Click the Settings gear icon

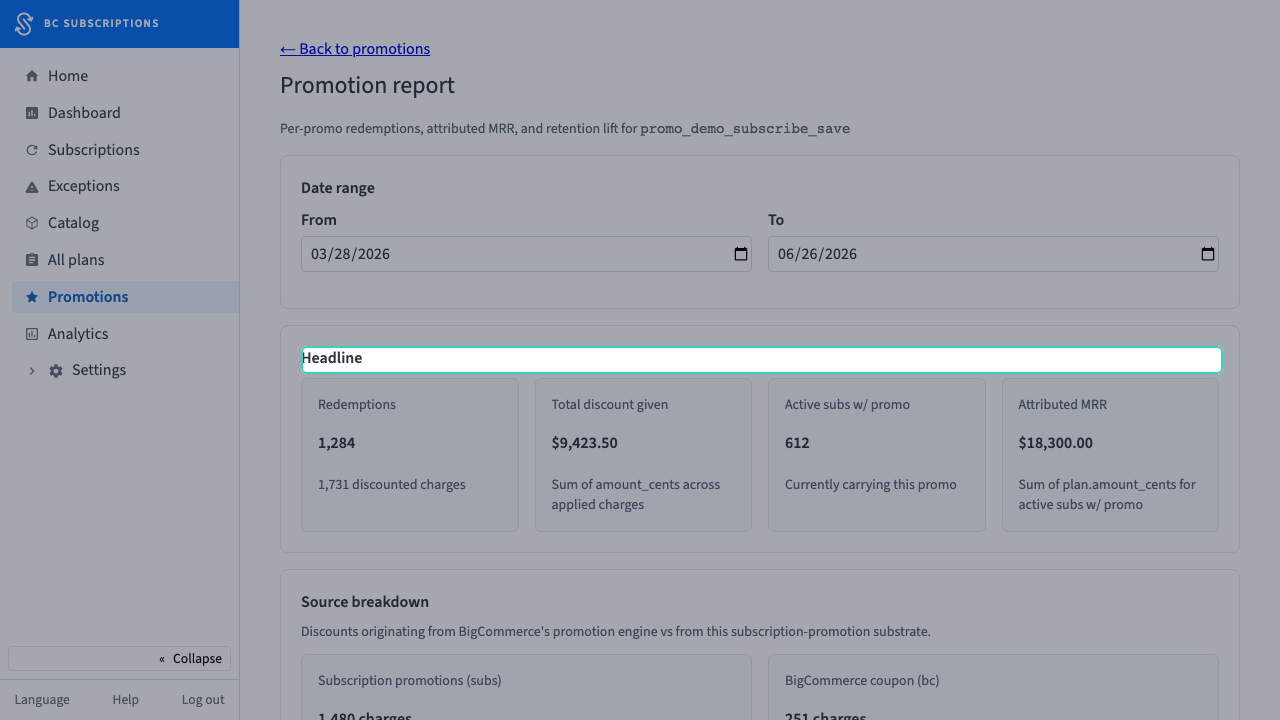56,371
